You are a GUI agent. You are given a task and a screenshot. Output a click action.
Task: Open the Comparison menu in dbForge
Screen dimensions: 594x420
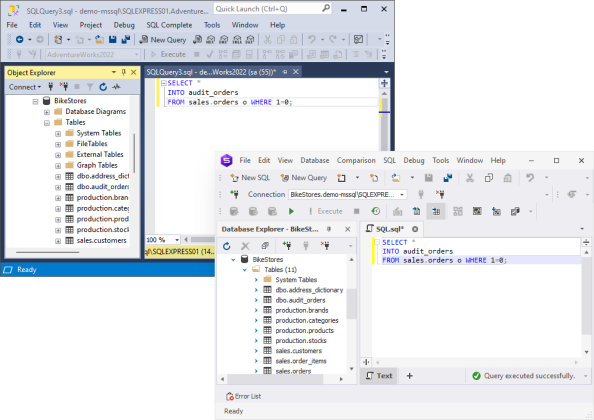coord(356,161)
